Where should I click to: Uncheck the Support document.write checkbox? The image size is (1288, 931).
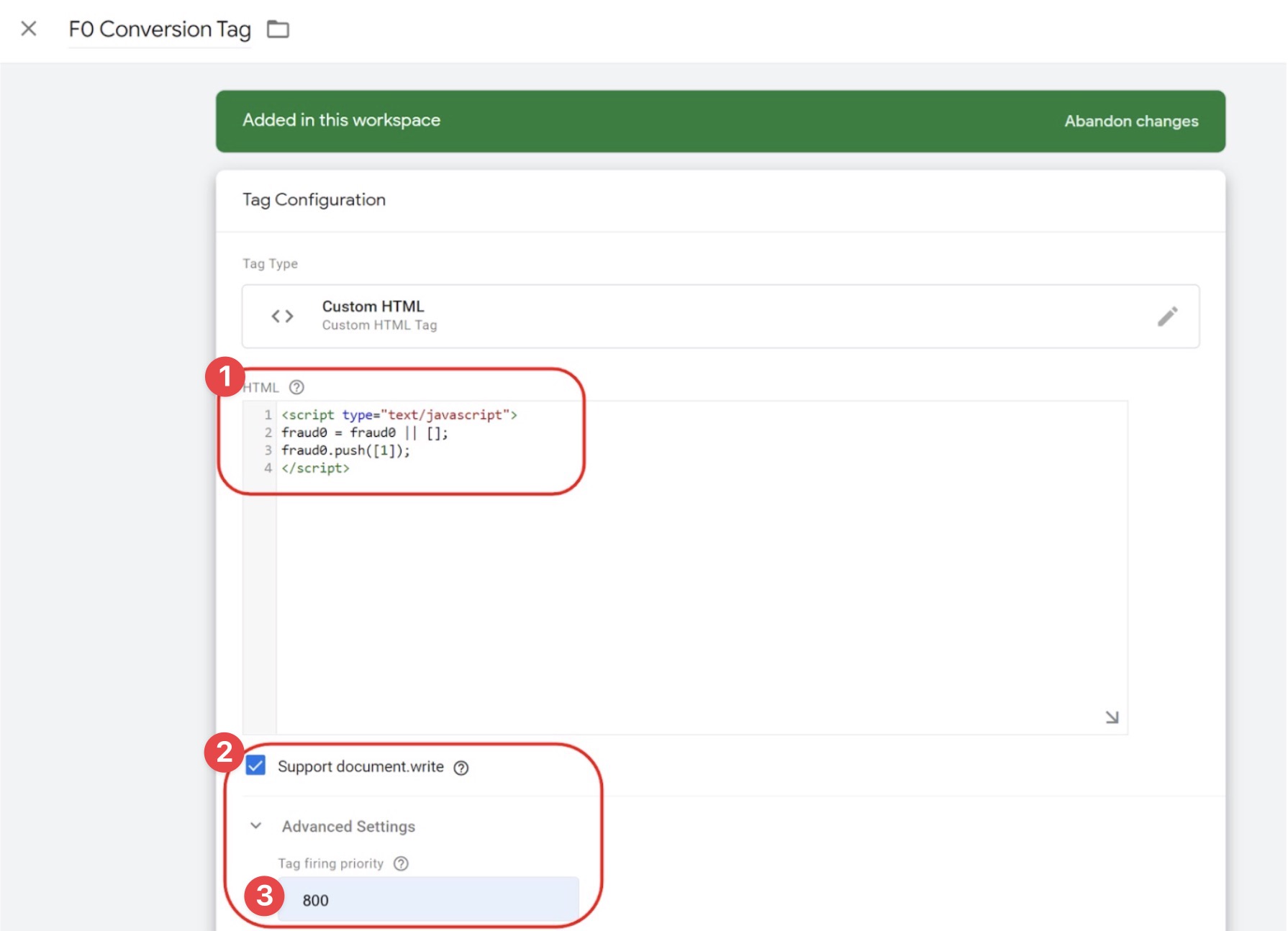tap(255, 766)
